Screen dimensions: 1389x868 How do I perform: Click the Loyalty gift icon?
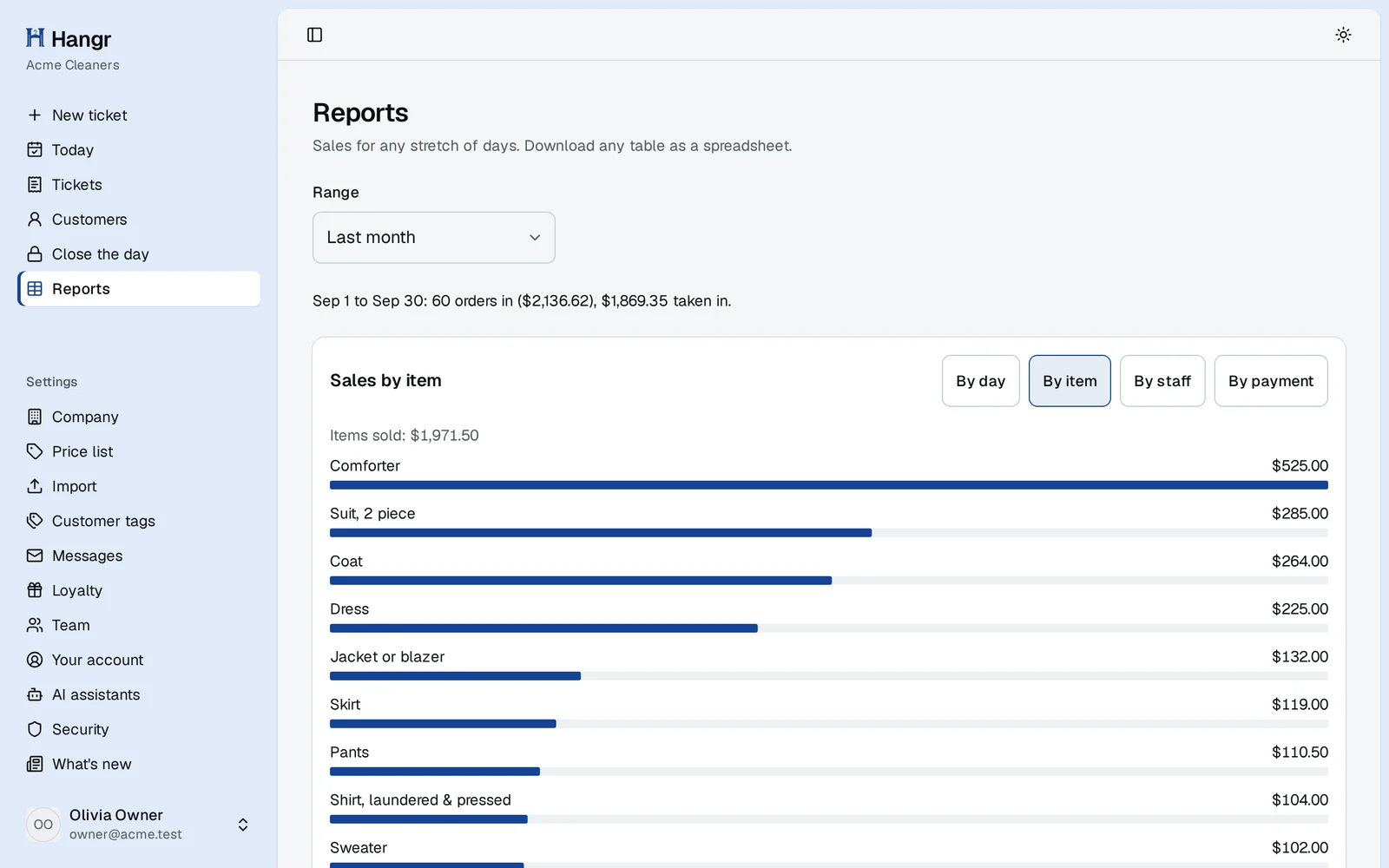point(35,590)
